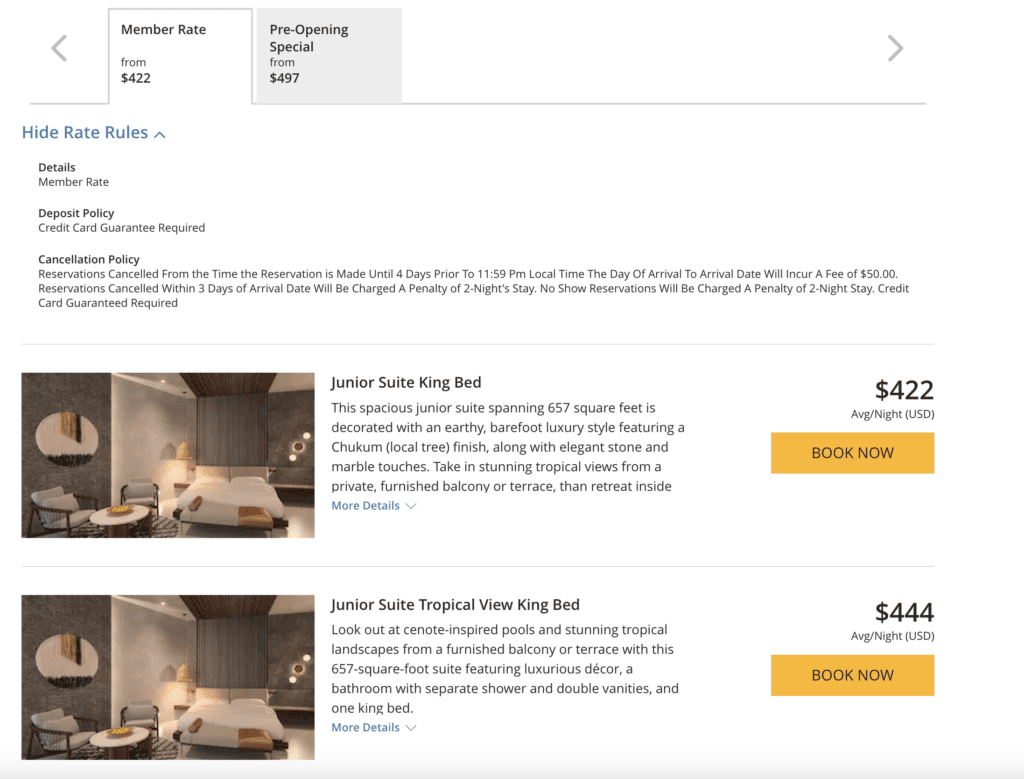Click the left carousel arrow icon
This screenshot has width=1024, height=779.
coord(59,47)
